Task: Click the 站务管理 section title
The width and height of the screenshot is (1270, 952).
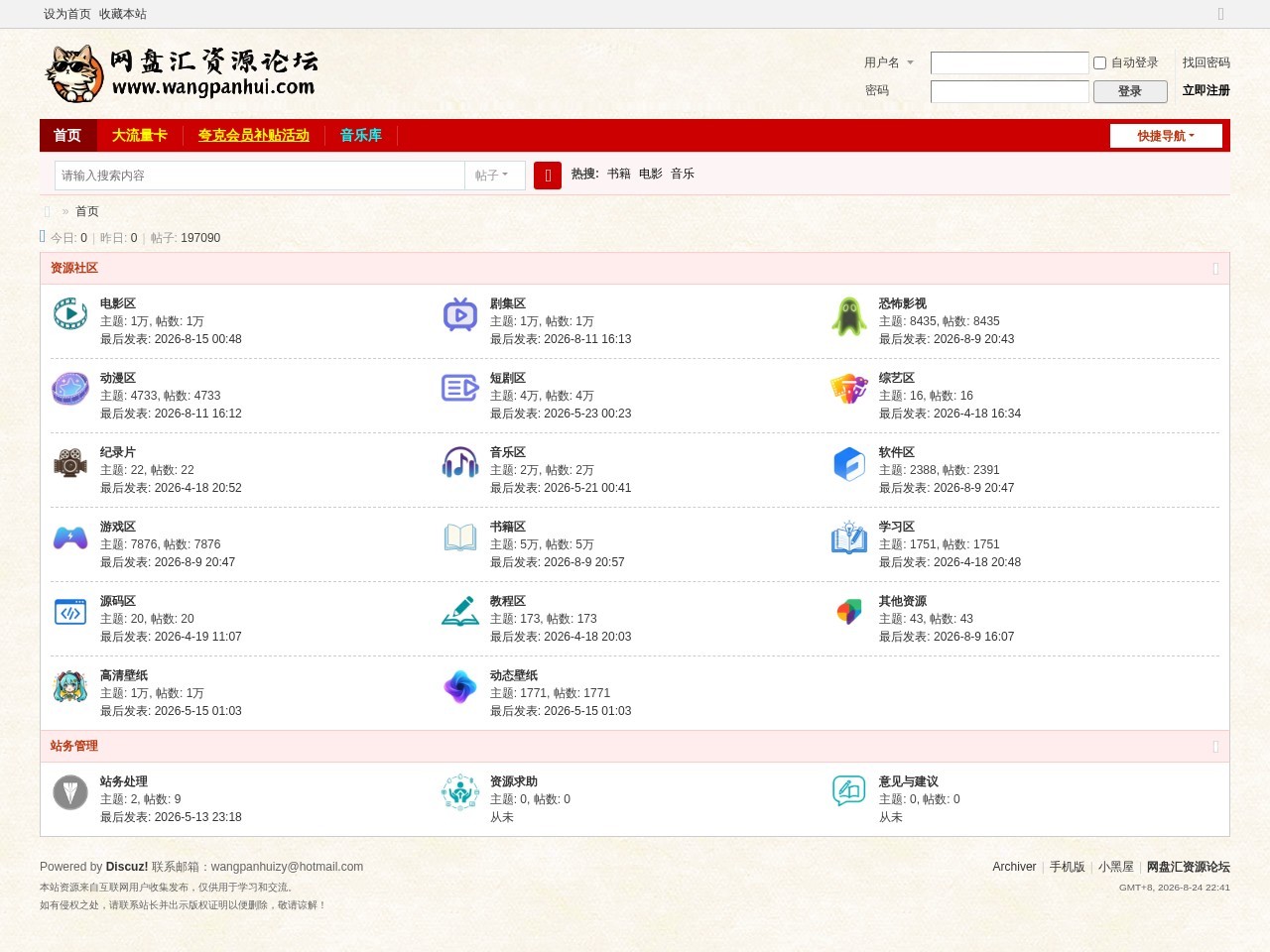Action: pos(74,746)
